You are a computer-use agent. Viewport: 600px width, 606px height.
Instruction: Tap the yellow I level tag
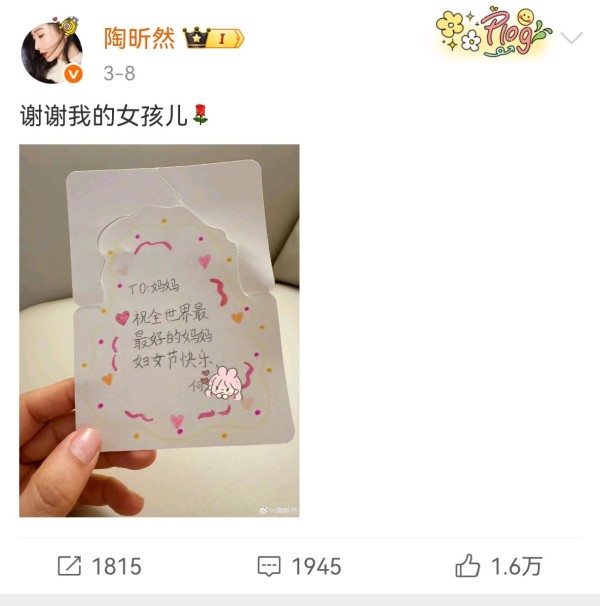pos(225,38)
